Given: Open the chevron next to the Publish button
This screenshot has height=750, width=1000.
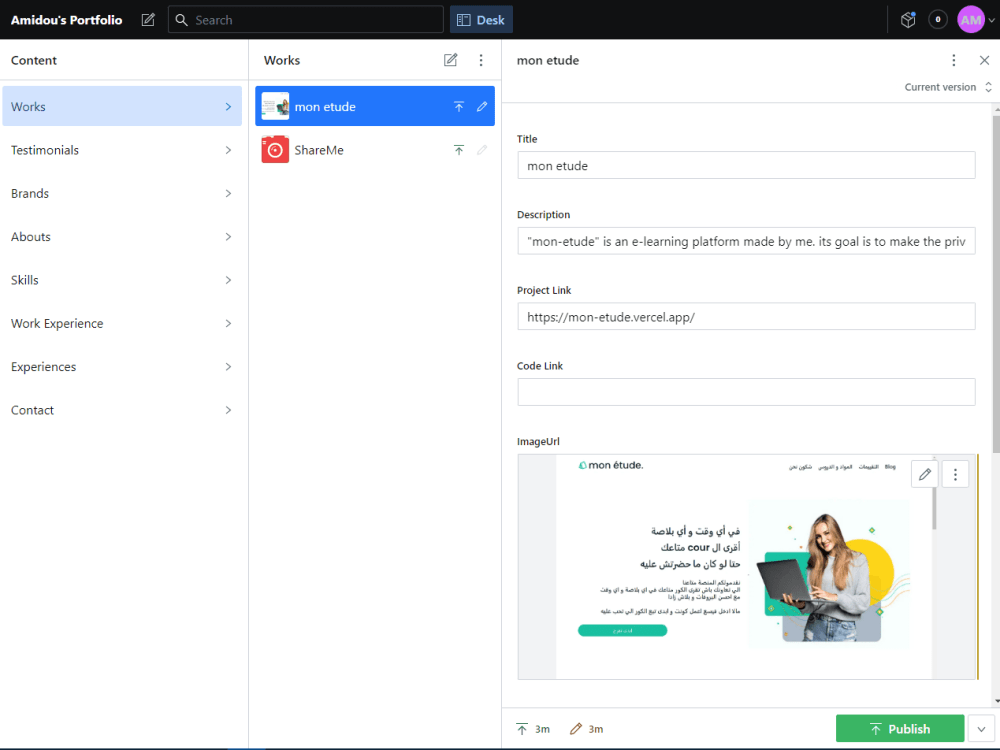Looking at the screenshot, I should (981, 728).
